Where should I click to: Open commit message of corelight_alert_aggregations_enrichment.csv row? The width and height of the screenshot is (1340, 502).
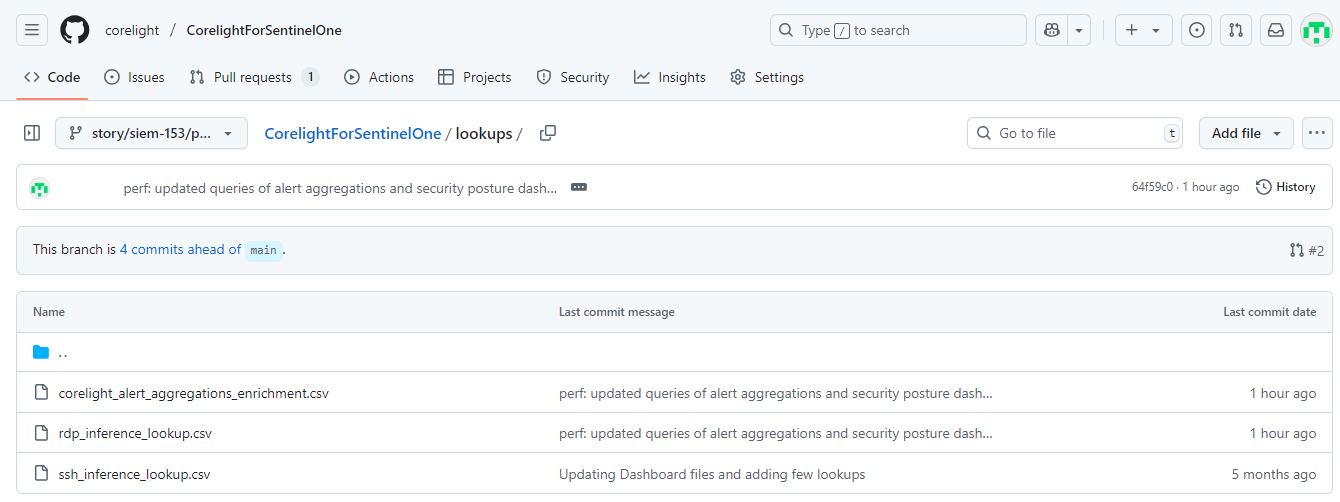click(x=776, y=393)
